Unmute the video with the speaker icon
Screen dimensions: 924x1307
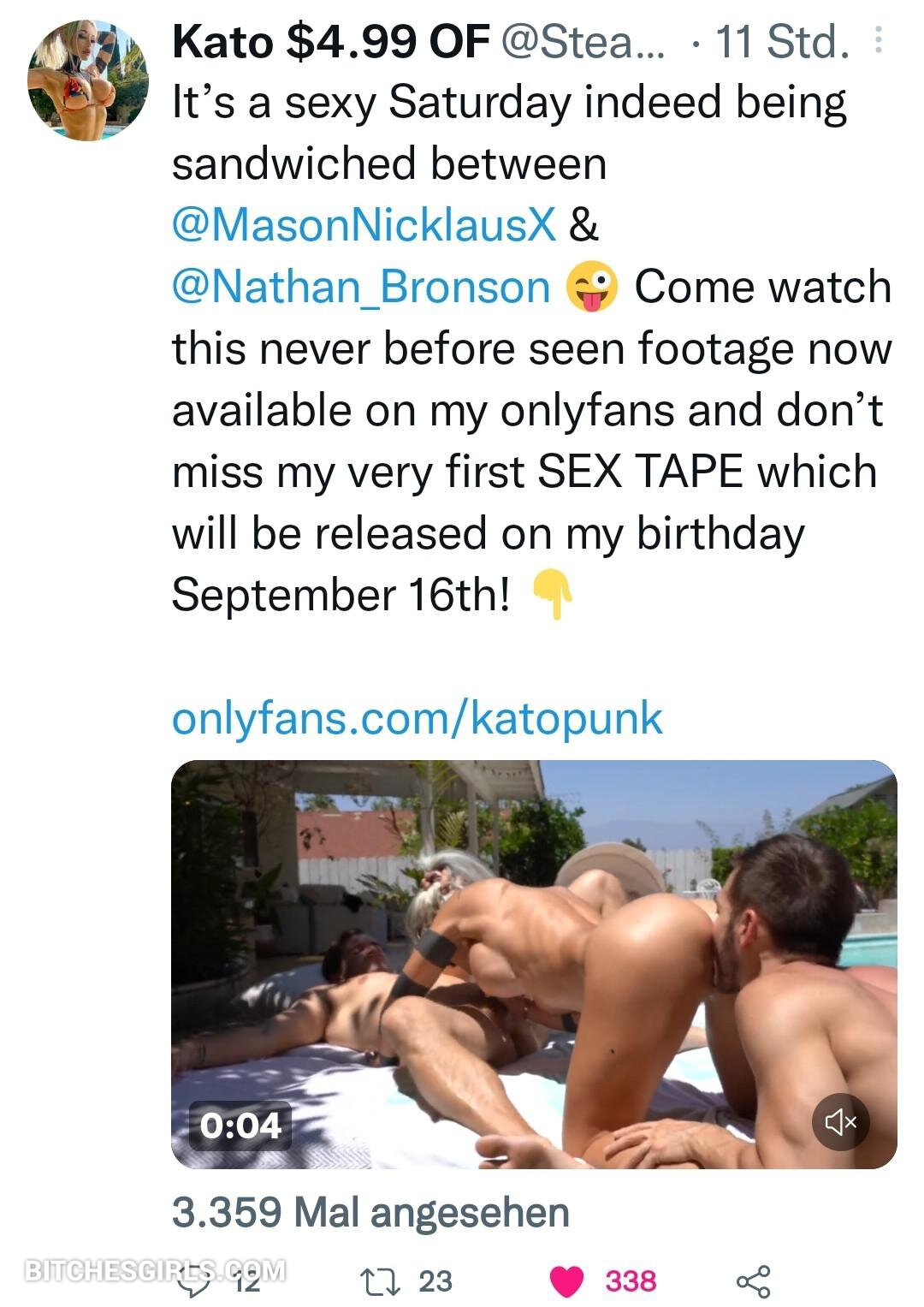(839, 1120)
